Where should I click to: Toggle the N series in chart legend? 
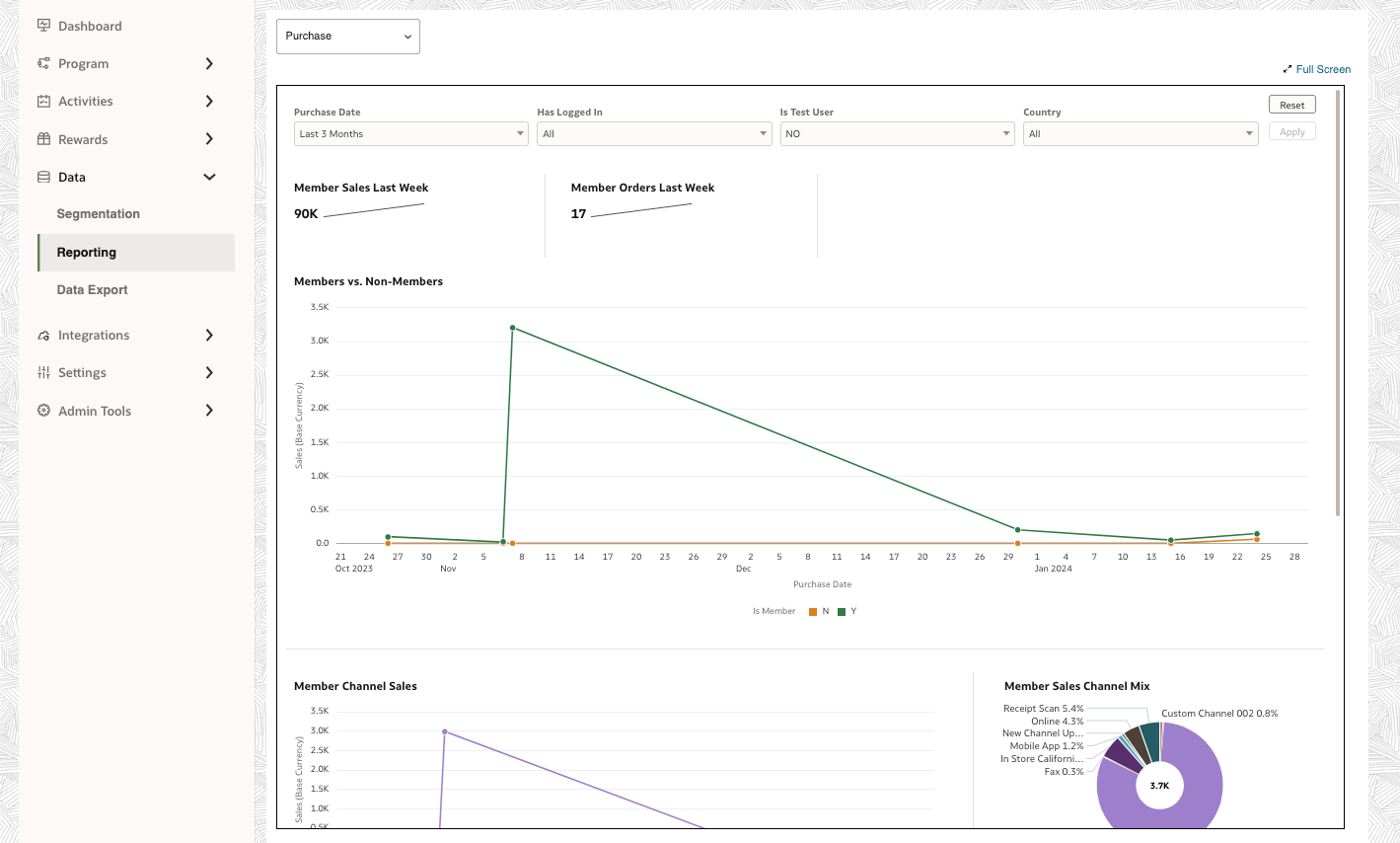click(x=818, y=611)
